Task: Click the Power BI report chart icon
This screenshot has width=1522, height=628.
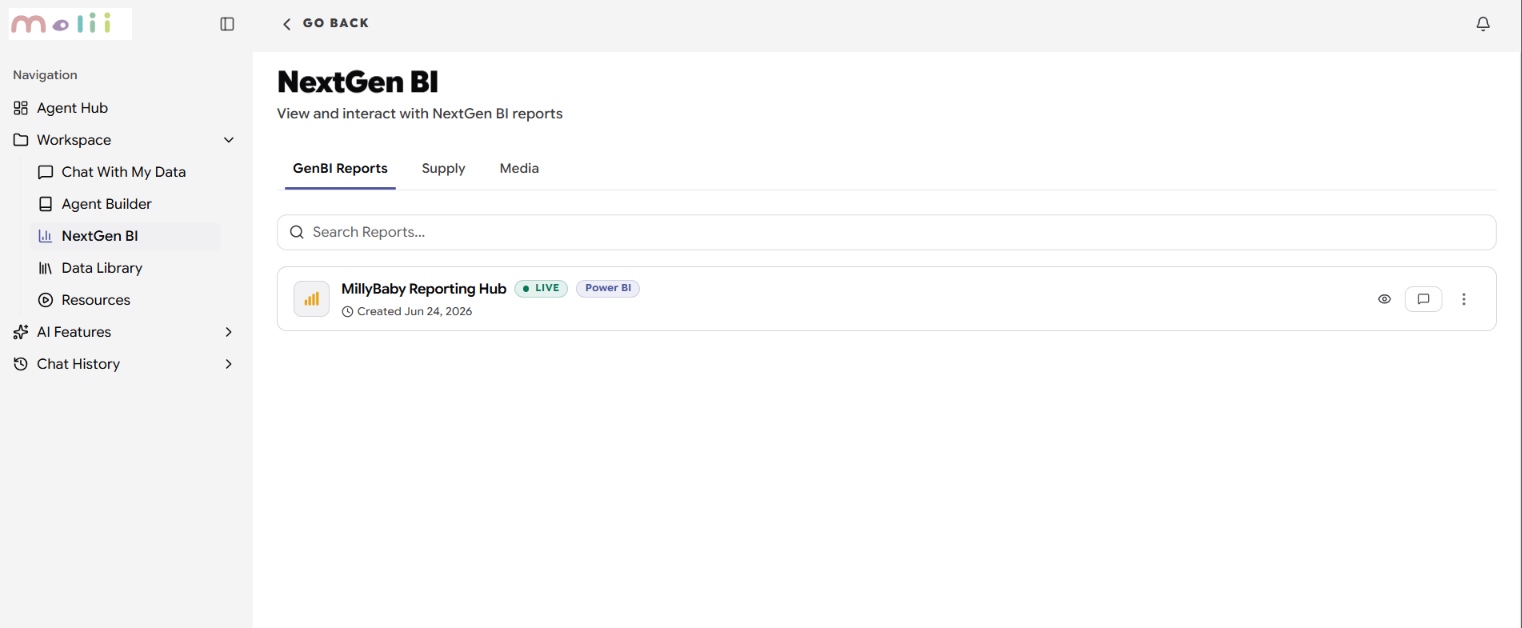Action: coord(311,299)
